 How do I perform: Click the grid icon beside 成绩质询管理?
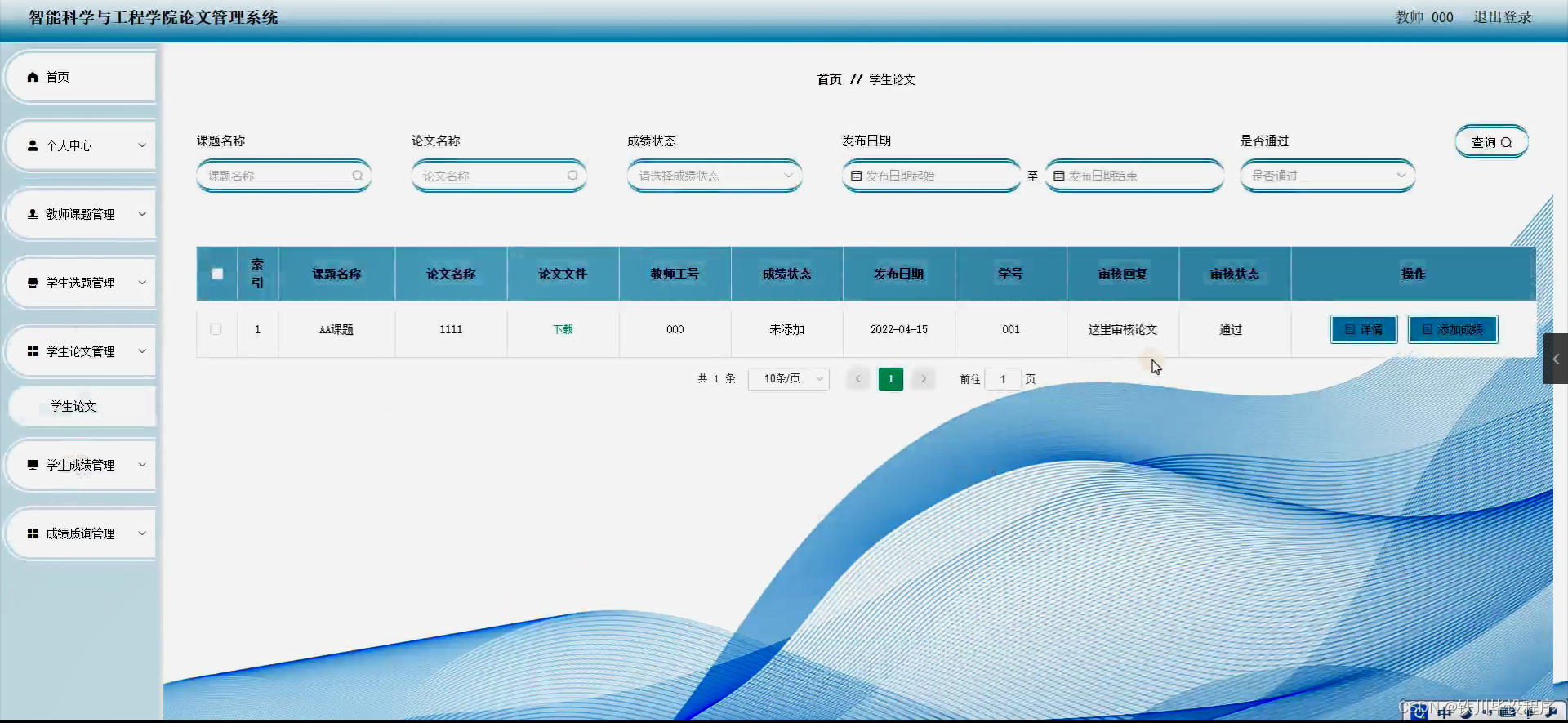(x=33, y=533)
